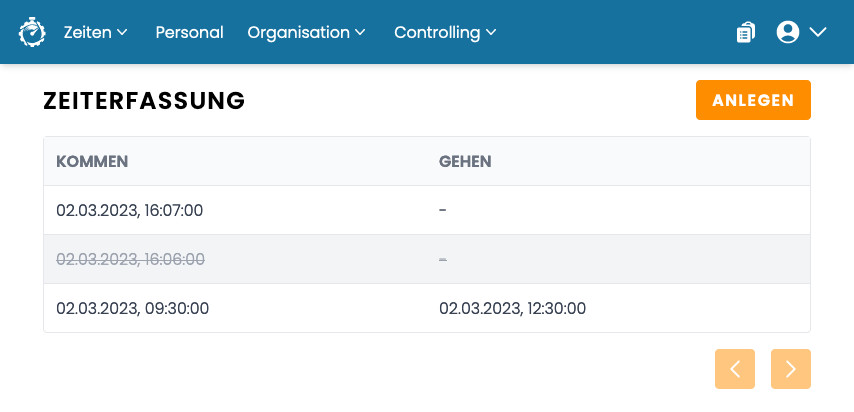
Task: Sort by the KOMMEN column header
Action: (x=92, y=161)
